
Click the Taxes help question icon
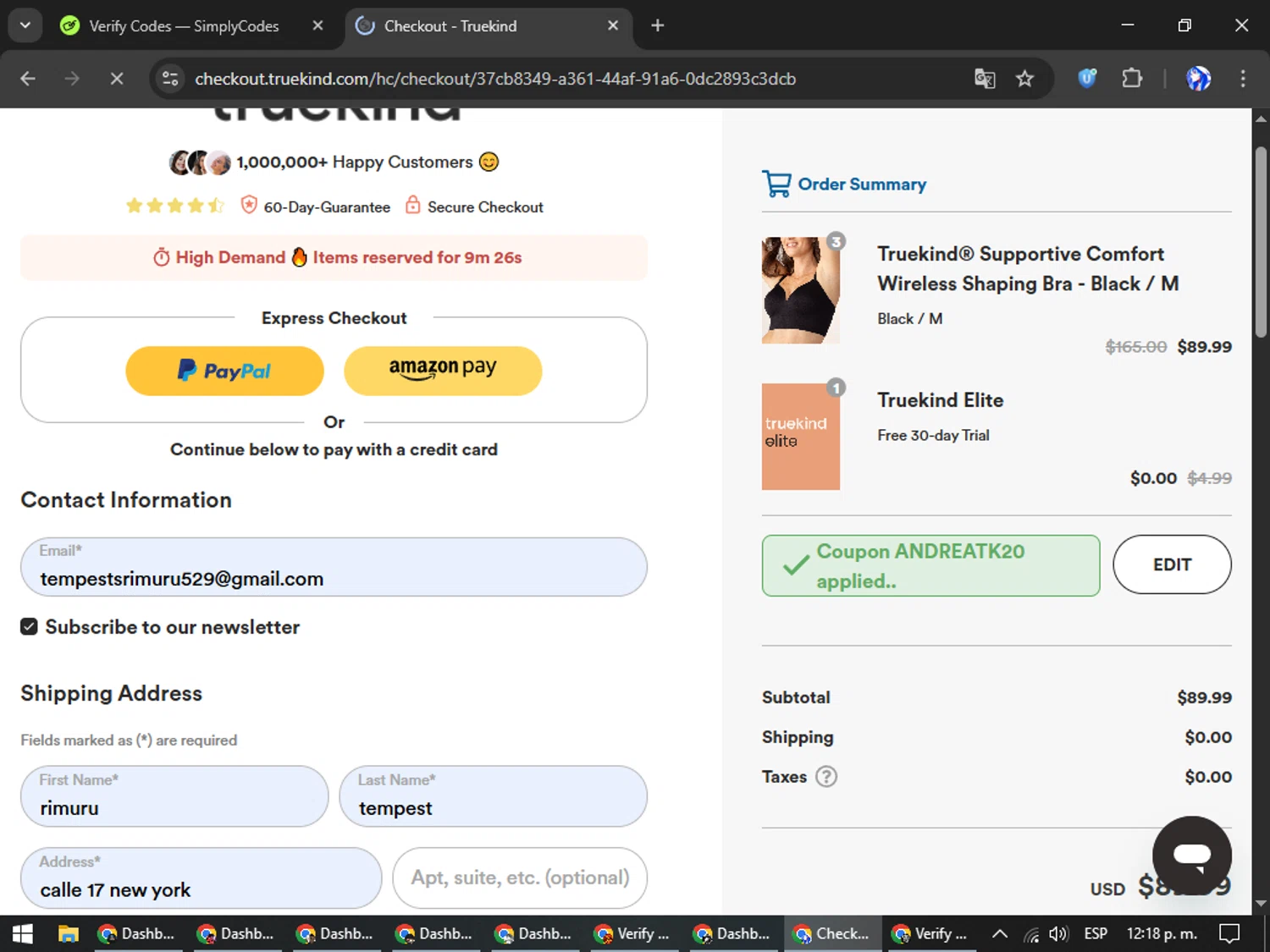tap(826, 777)
